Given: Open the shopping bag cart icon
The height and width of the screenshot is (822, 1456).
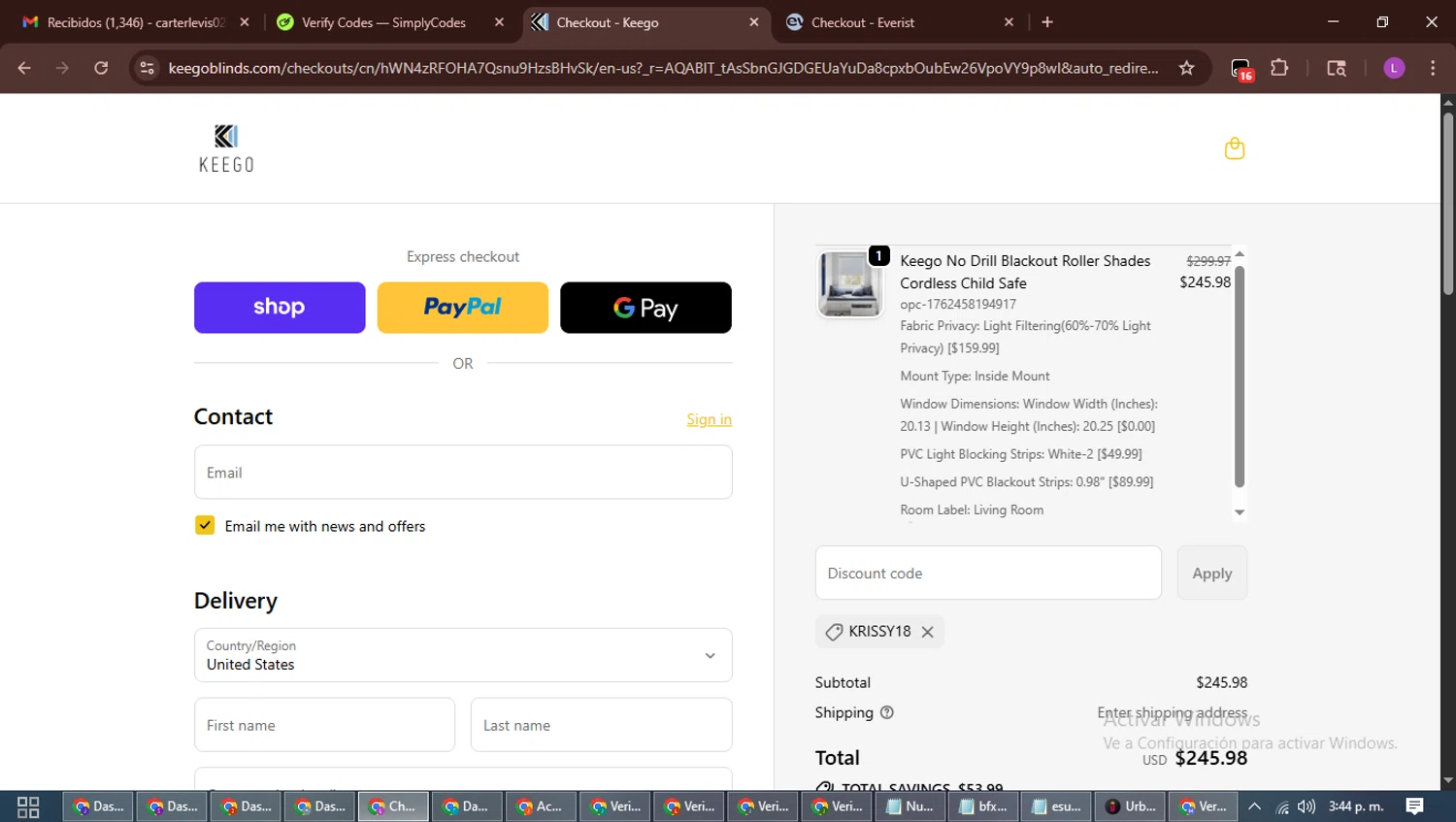Looking at the screenshot, I should tap(1235, 148).
